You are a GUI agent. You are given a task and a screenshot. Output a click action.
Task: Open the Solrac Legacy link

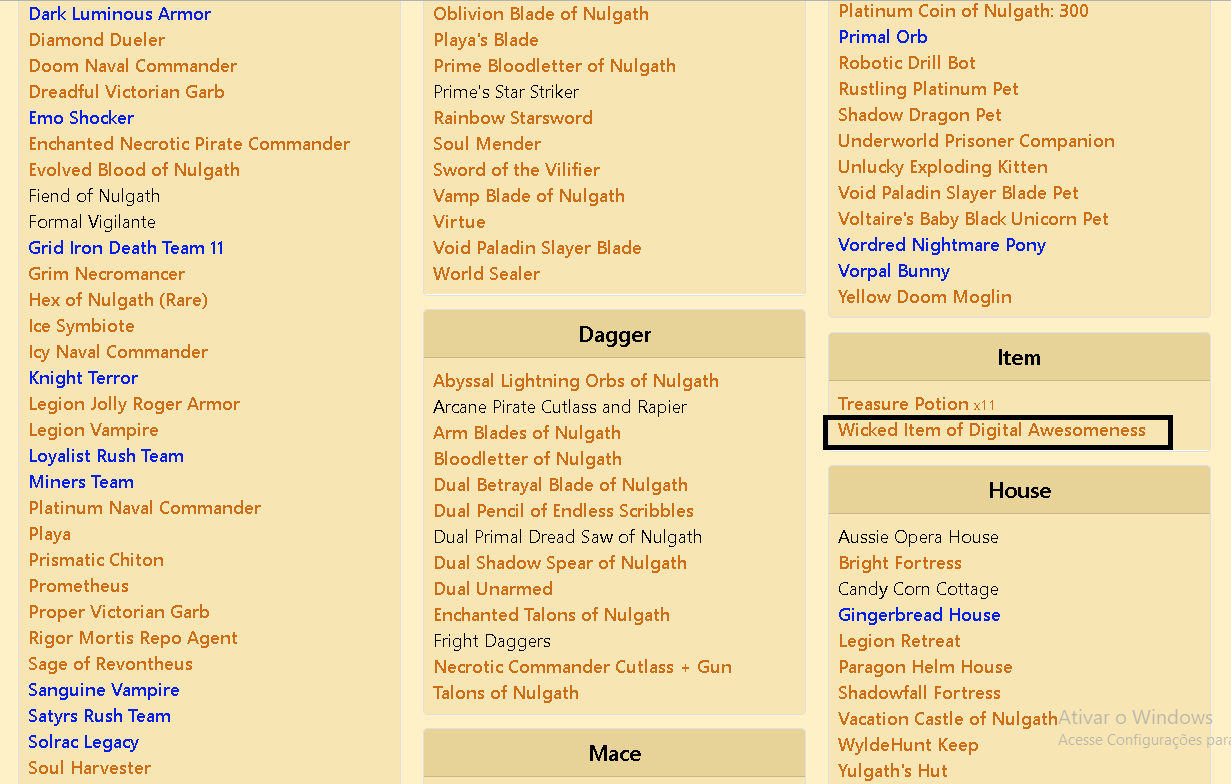(x=83, y=741)
